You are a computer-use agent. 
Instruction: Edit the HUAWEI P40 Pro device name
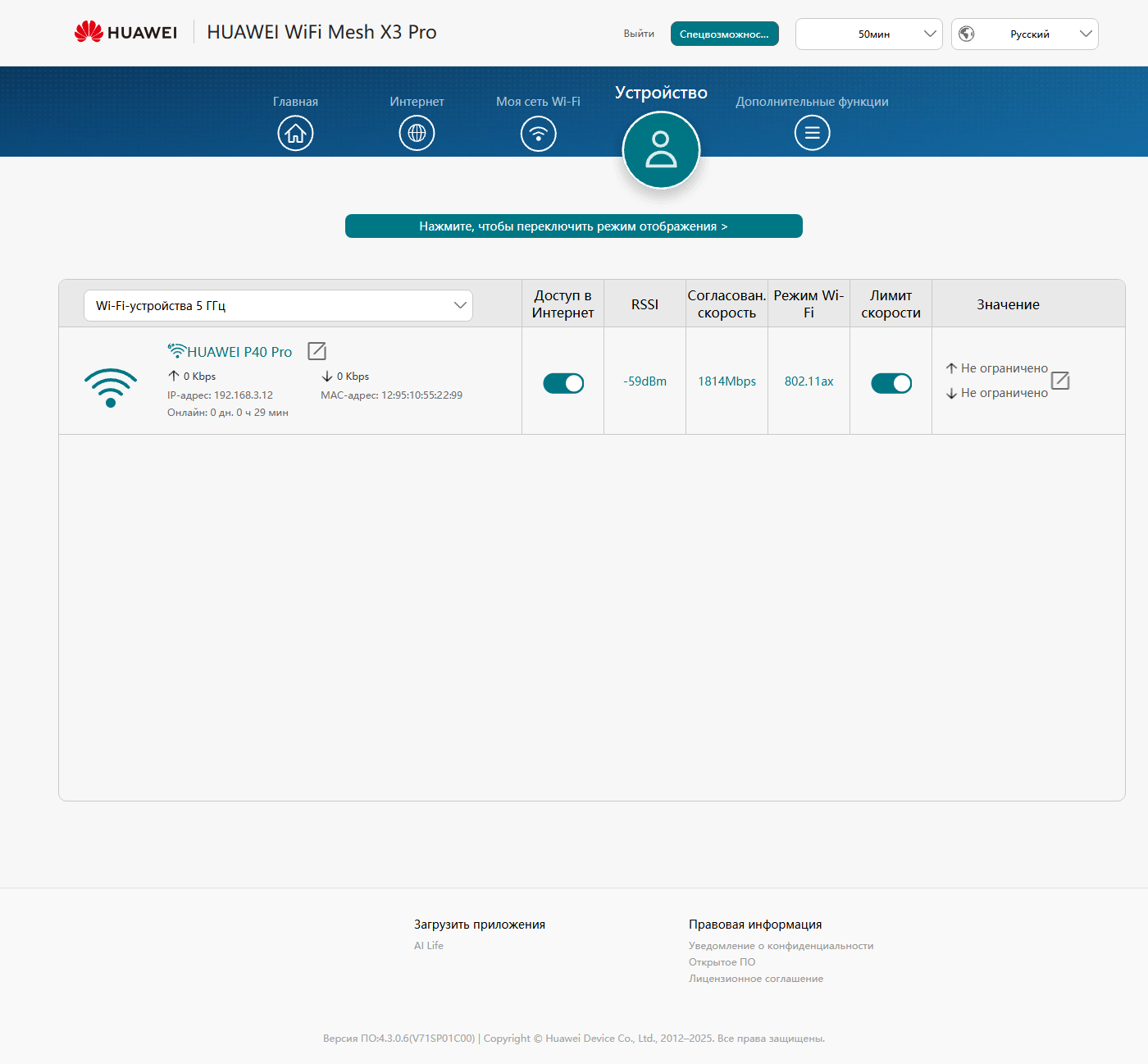click(x=317, y=351)
